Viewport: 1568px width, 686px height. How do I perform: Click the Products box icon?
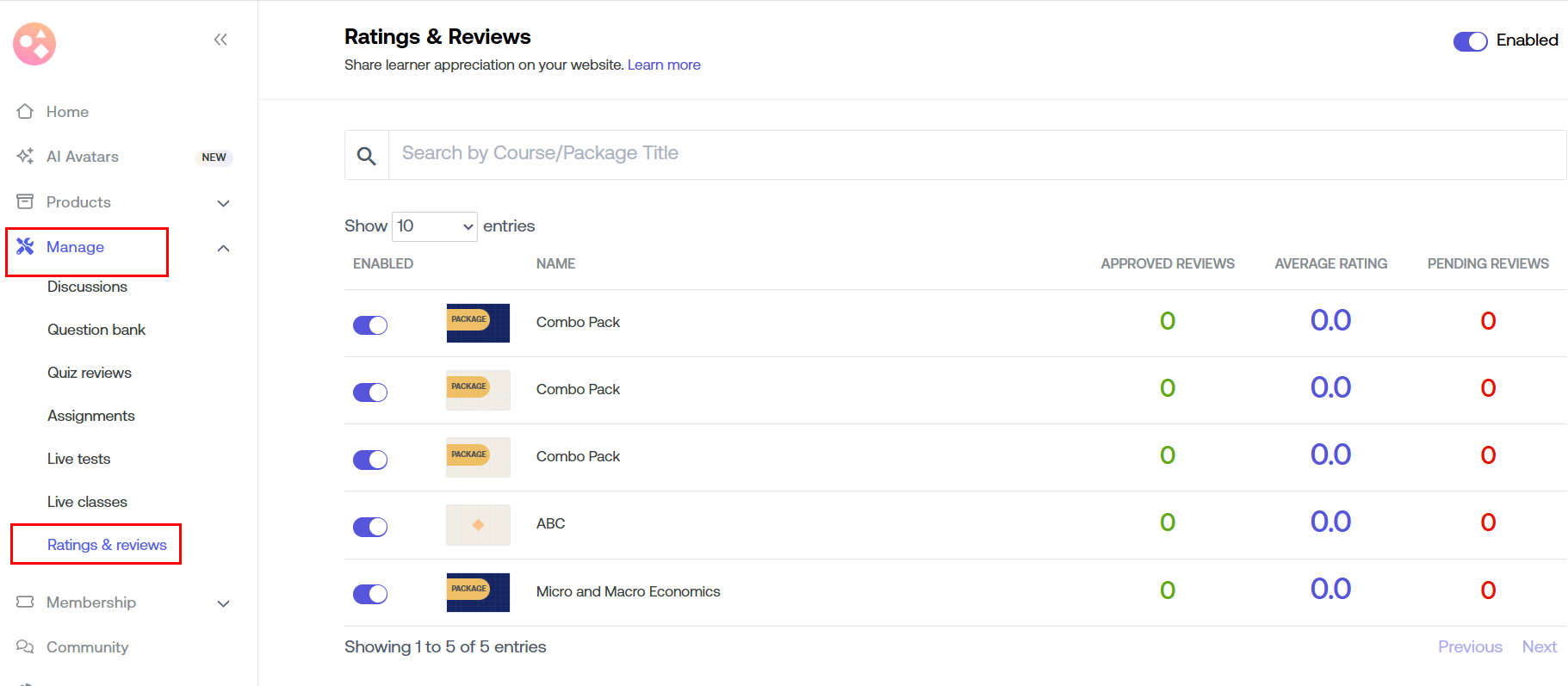(x=25, y=202)
